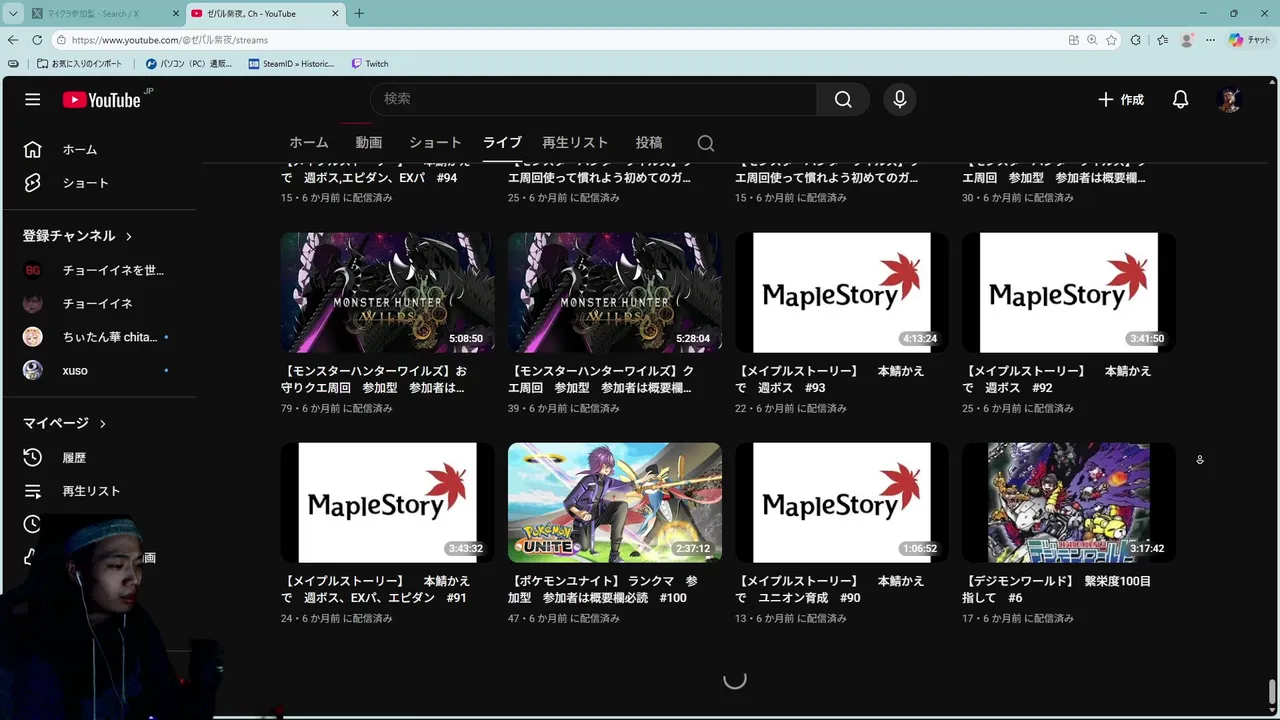Open the YouTube hamburger guide menu
The image size is (1280, 720).
[x=33, y=99]
